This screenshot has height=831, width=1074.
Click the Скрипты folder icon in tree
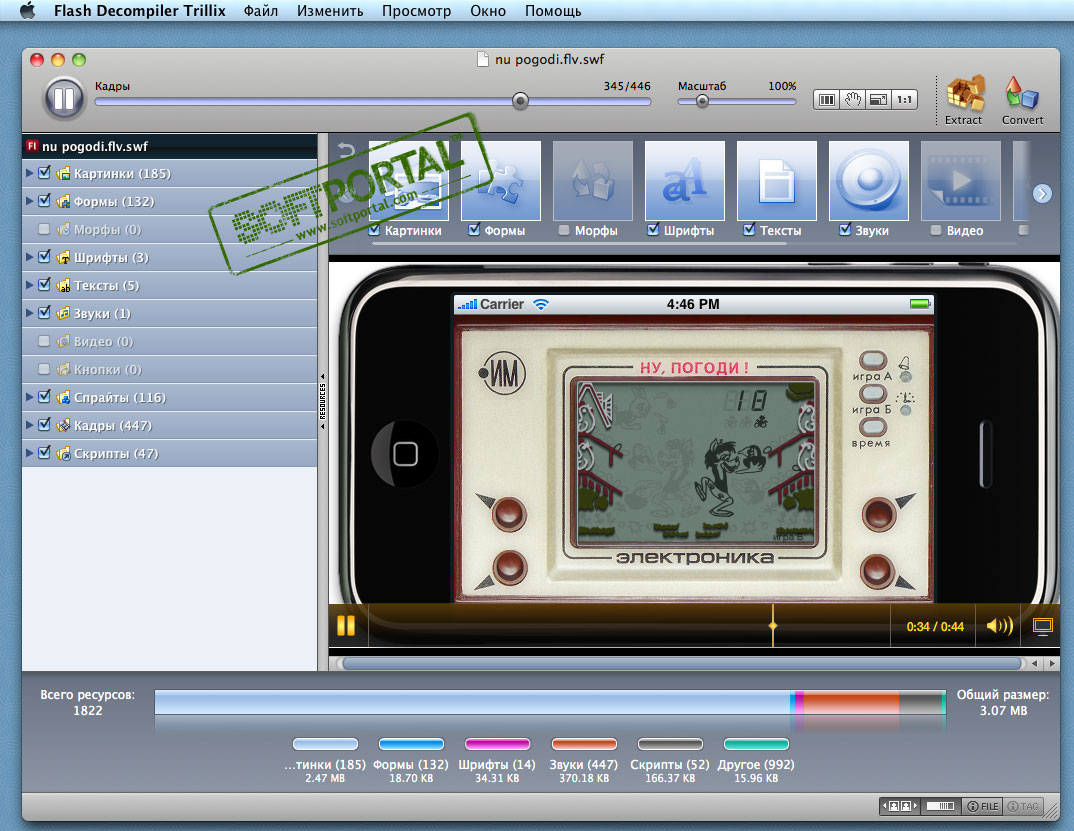pyautogui.click(x=63, y=454)
